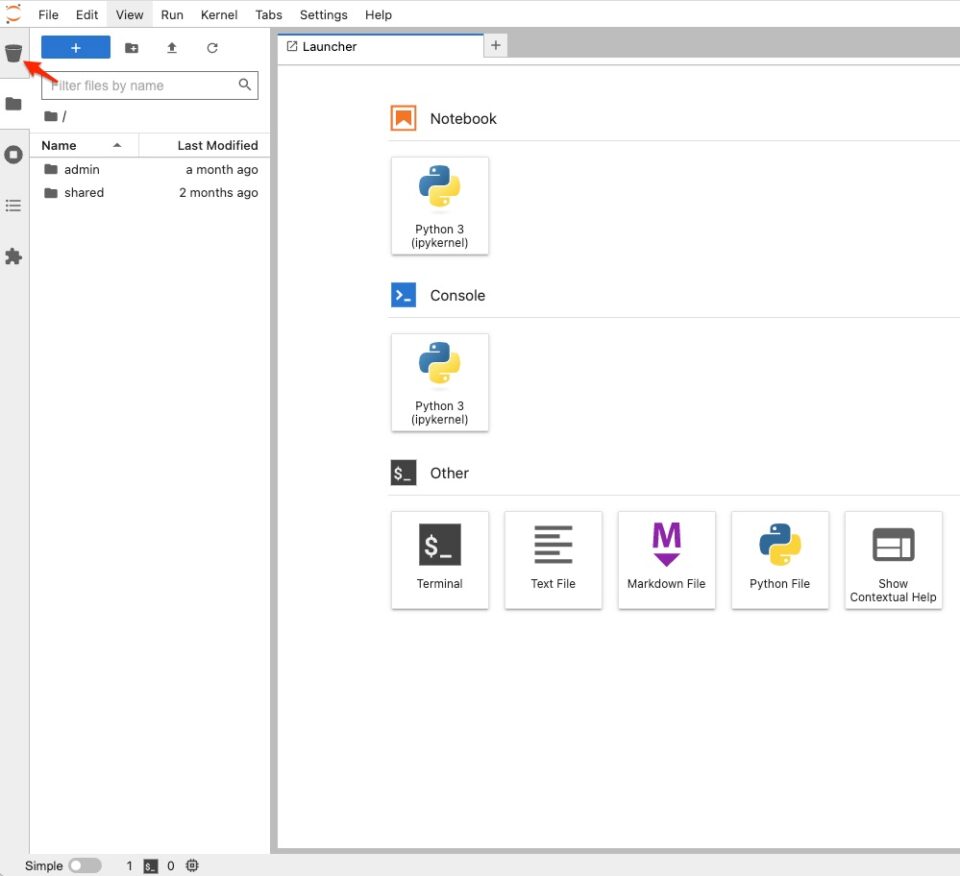Upload files using the upload icon
Image resolution: width=960 pixels, height=876 pixels.
pyautogui.click(x=173, y=47)
